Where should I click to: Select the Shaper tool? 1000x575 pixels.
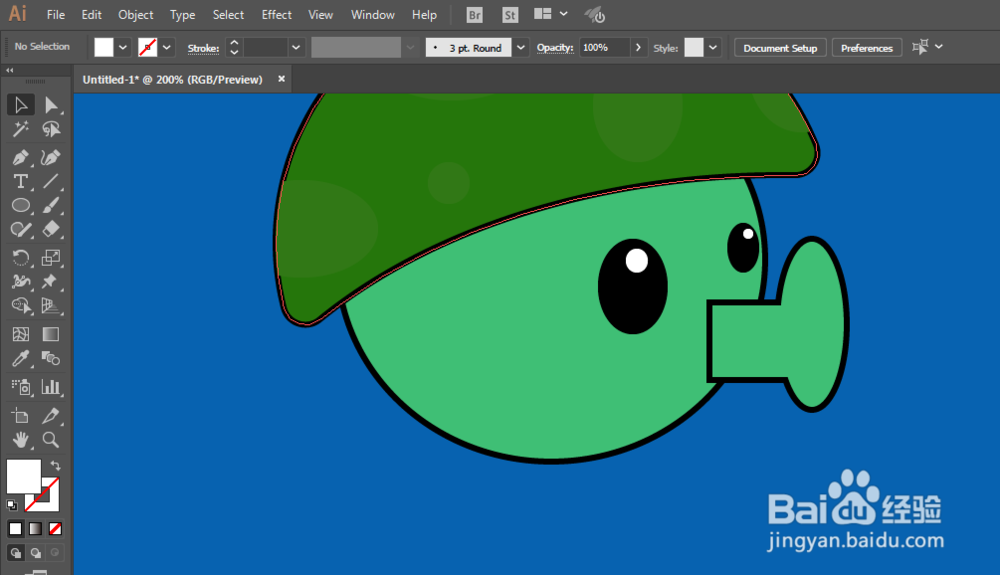[x=20, y=229]
